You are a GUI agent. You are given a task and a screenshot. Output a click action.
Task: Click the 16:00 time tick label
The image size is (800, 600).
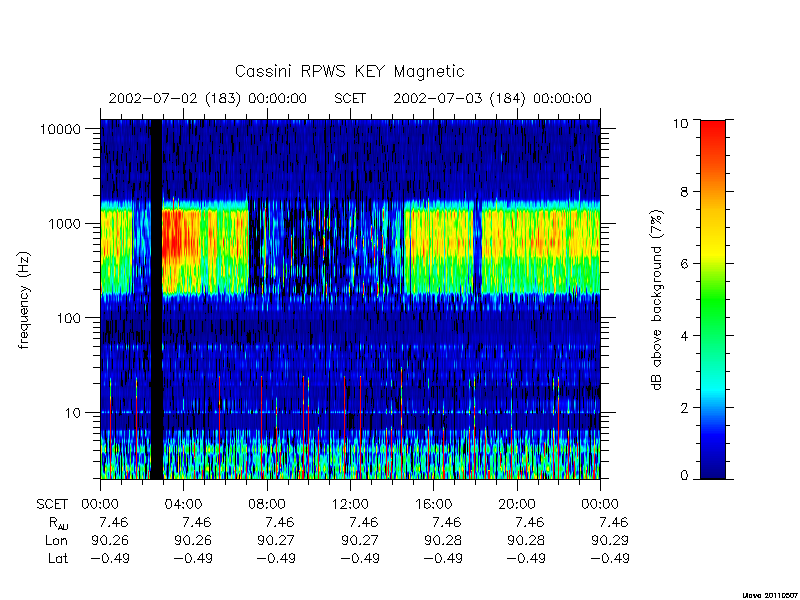point(433,505)
